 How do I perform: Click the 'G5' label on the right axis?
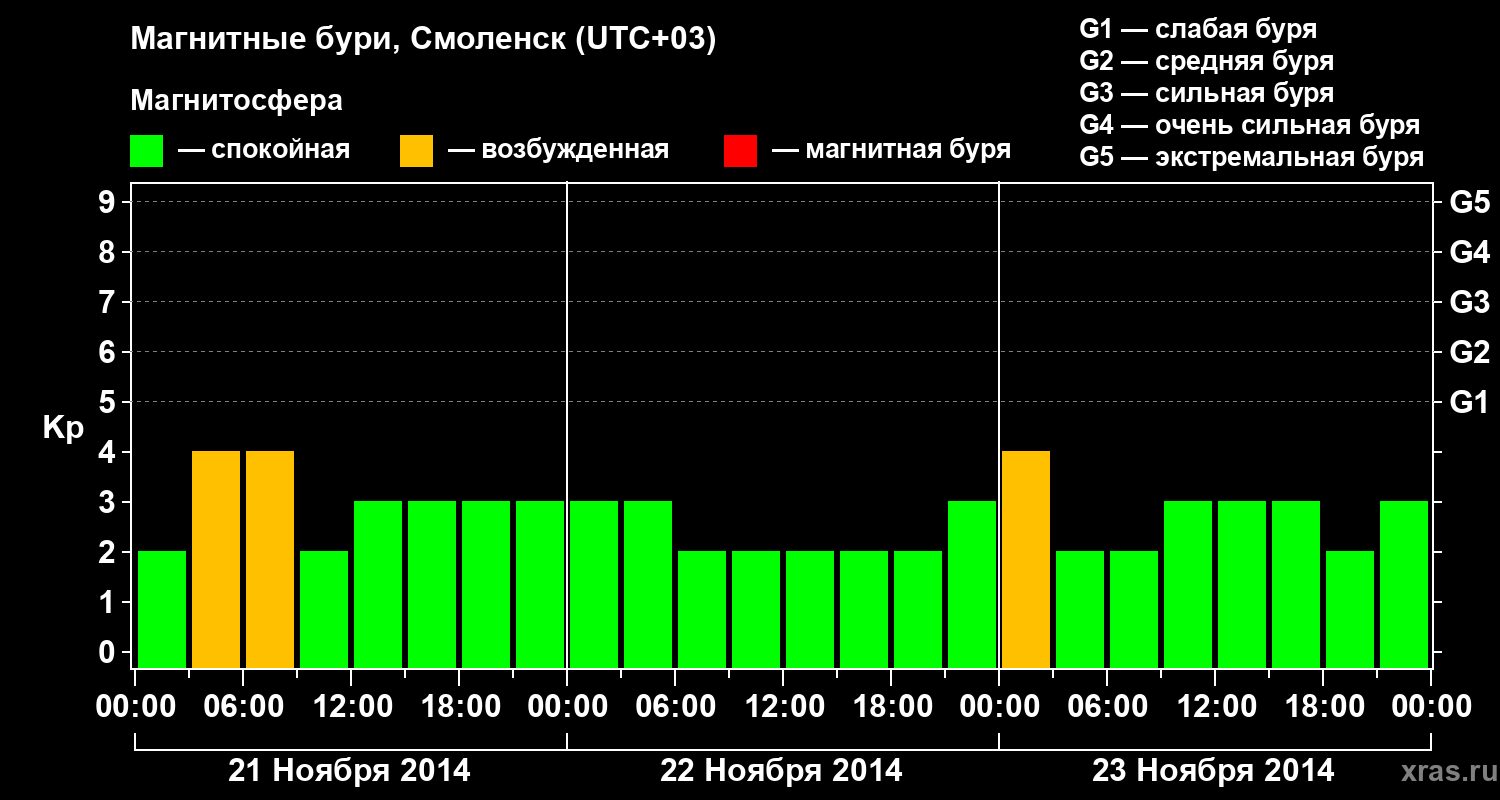point(1469,202)
